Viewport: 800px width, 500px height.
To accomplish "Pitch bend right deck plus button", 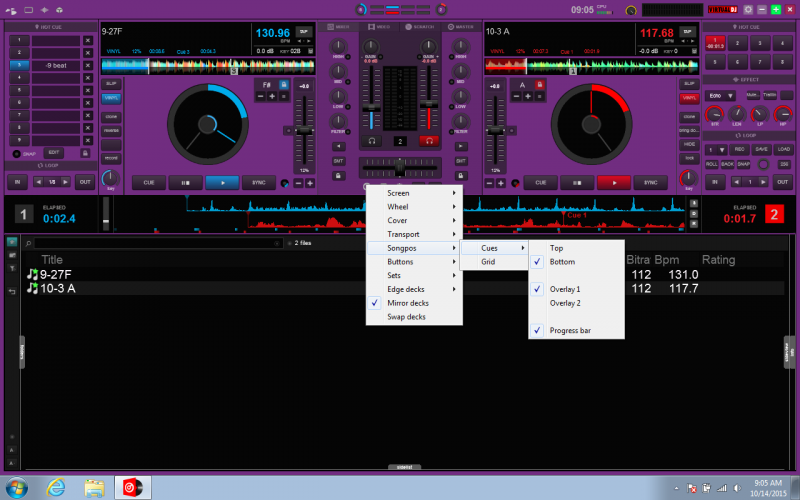I will pyautogui.click(x=501, y=183).
